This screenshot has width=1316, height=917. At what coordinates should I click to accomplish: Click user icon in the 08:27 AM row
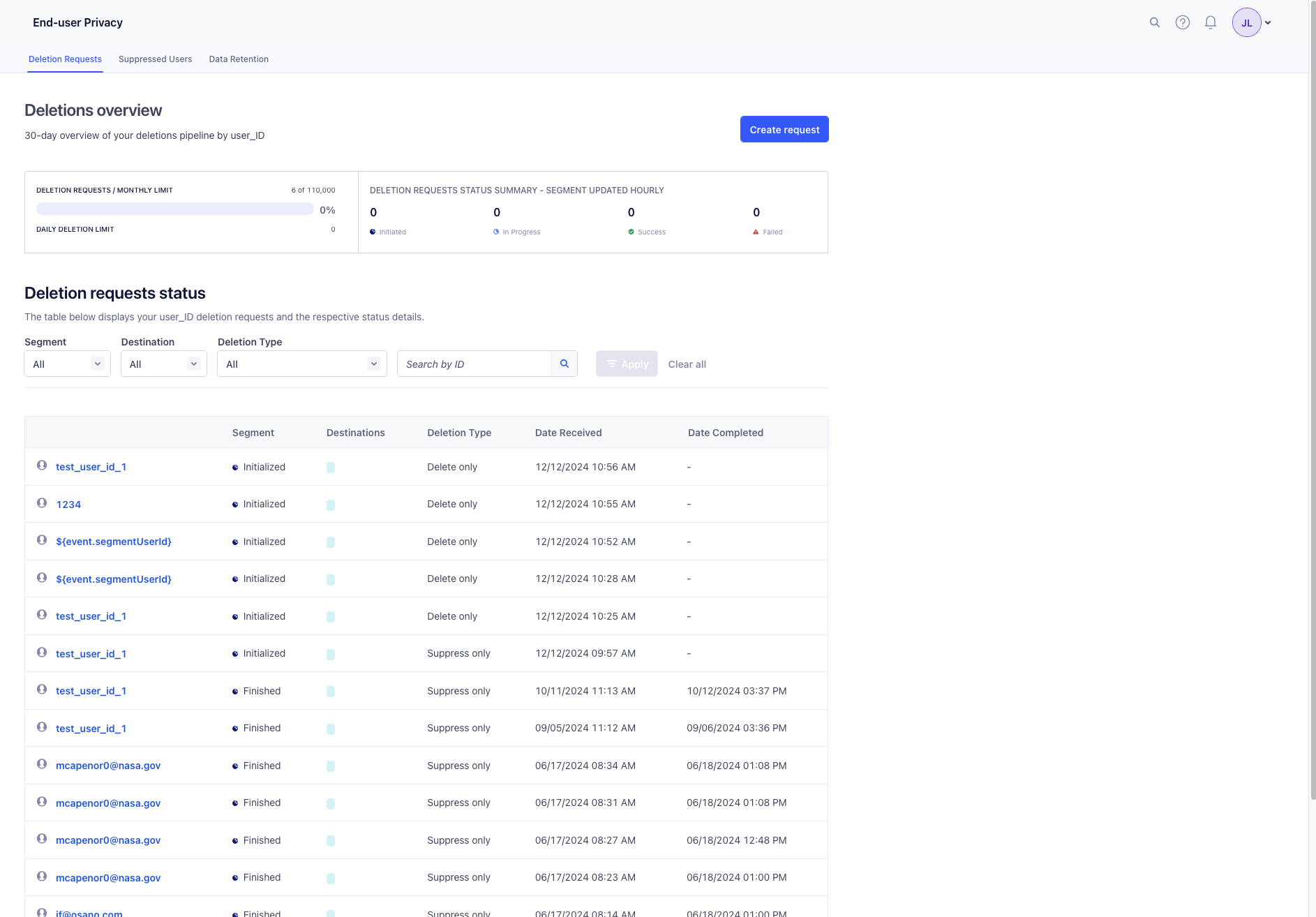tap(42, 838)
